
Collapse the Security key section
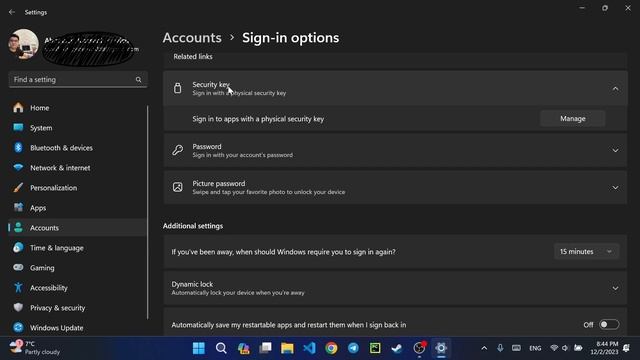pyautogui.click(x=615, y=89)
